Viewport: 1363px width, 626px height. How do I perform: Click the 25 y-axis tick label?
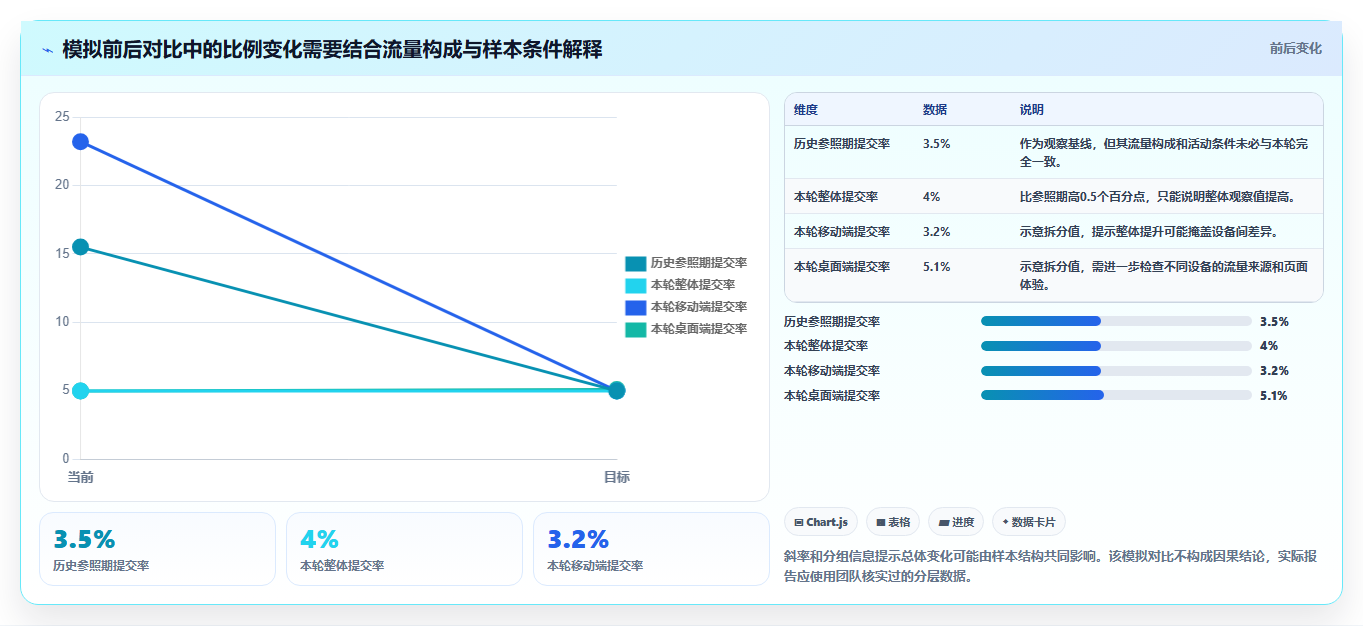[x=62, y=117]
